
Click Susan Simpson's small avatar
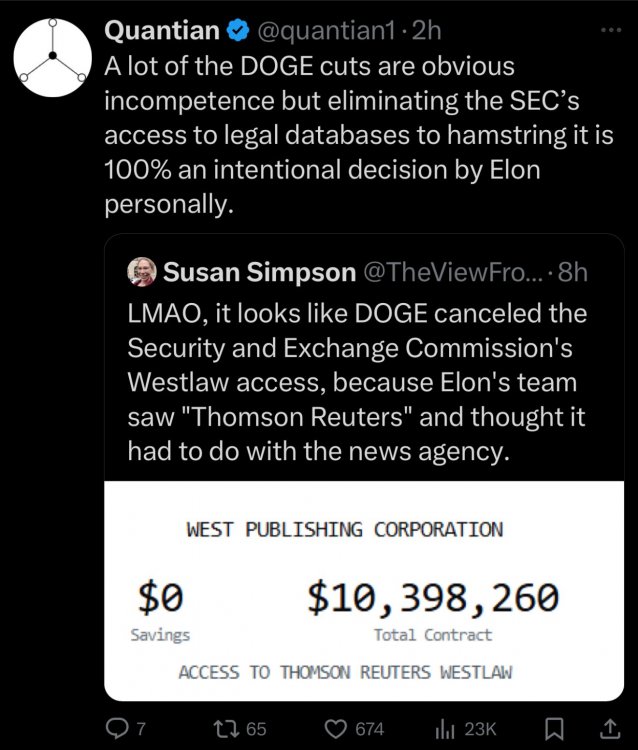point(141,272)
